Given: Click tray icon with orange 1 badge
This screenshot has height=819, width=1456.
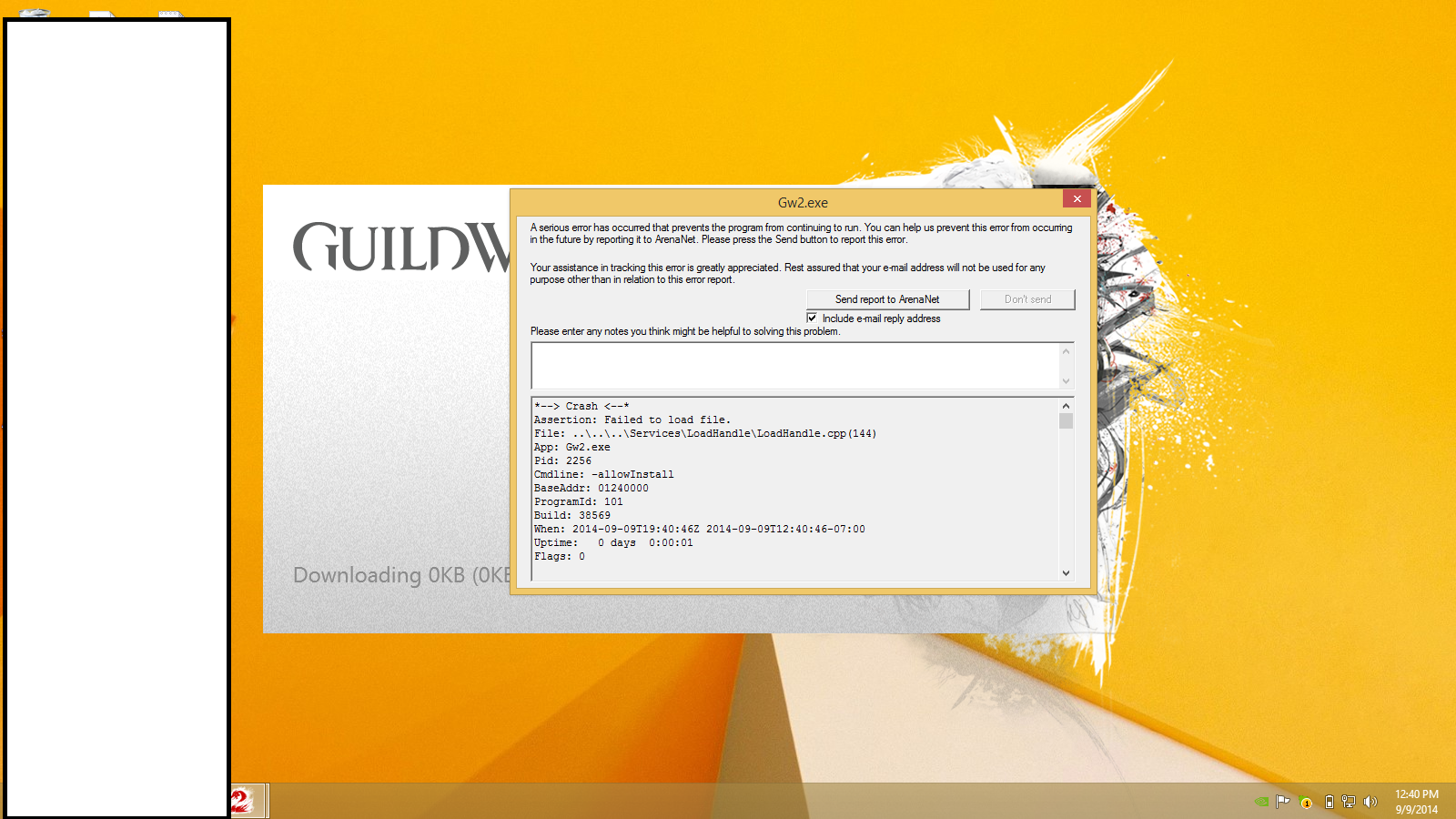Looking at the screenshot, I should point(1306,802).
